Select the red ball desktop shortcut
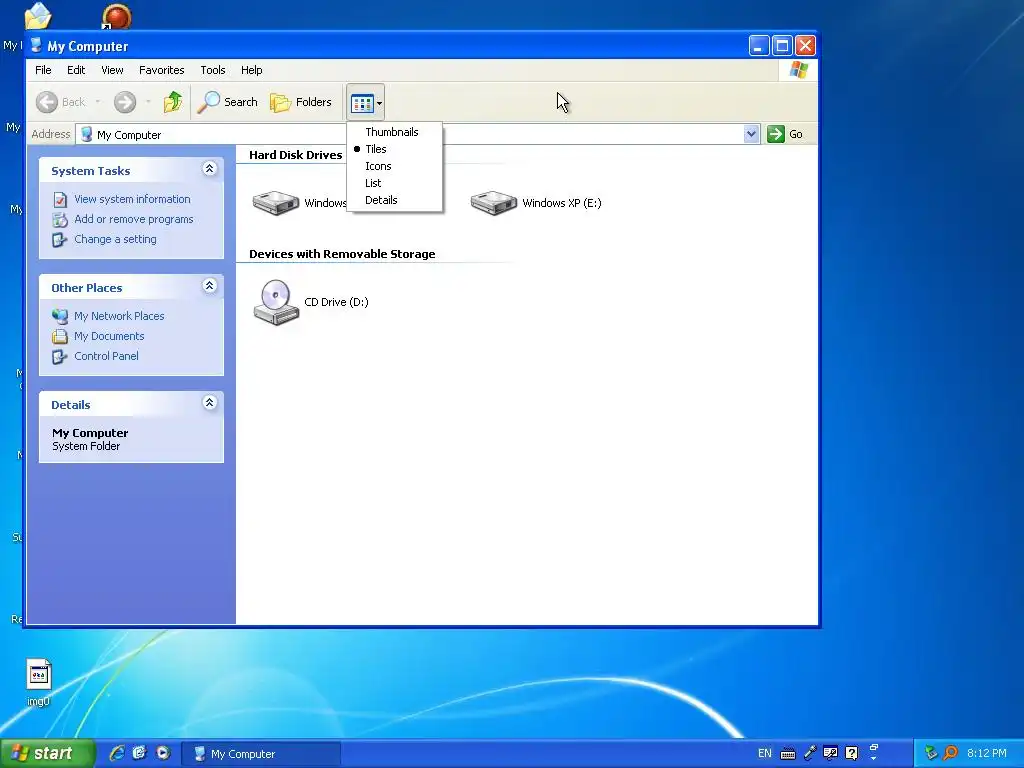The width and height of the screenshot is (1024, 768). (116, 16)
